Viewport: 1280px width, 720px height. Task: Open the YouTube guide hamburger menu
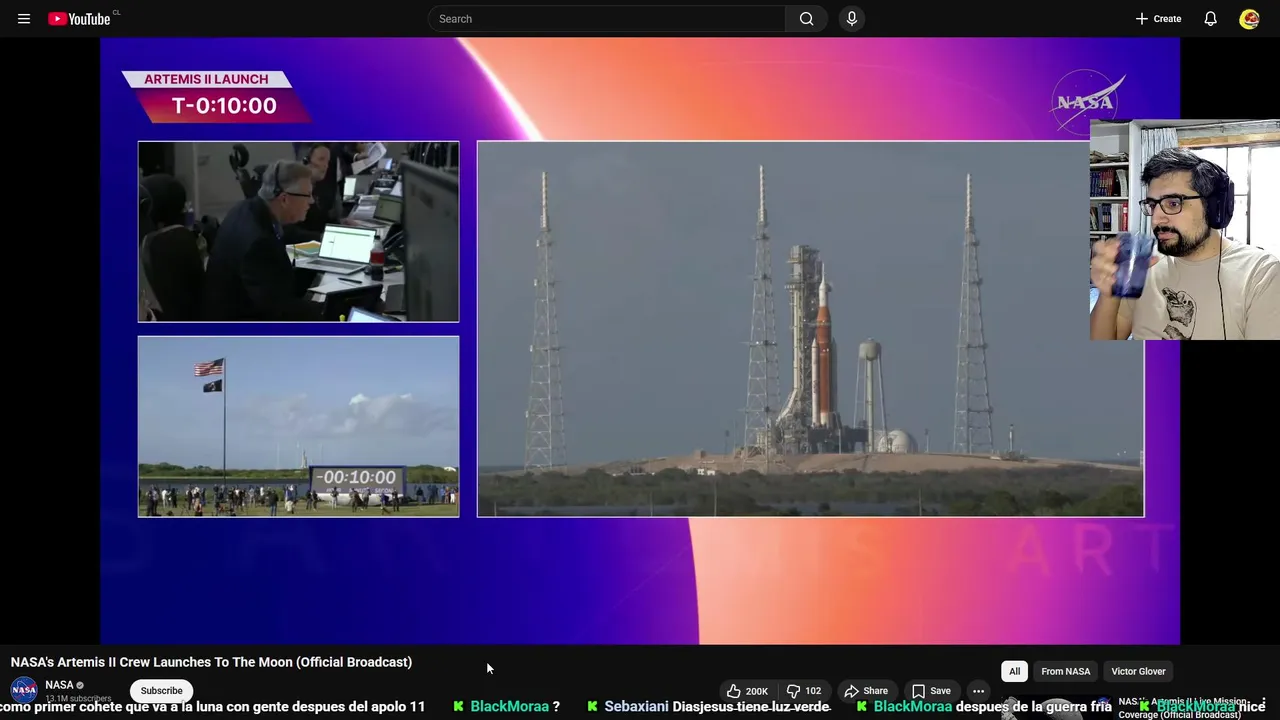tap(24, 19)
